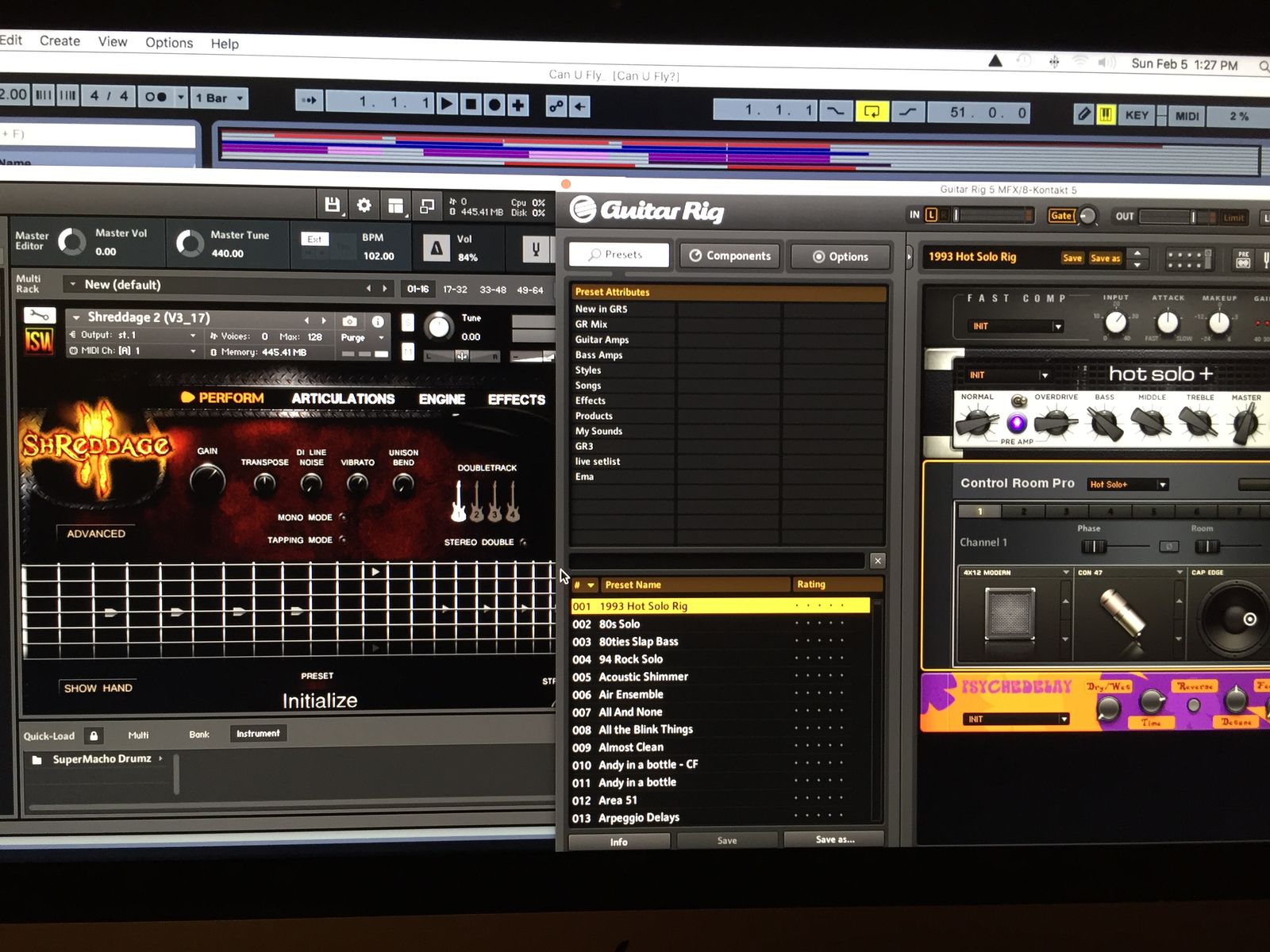The image size is (1270, 952).
Task: Switch to the Components tab
Action: (x=730, y=255)
